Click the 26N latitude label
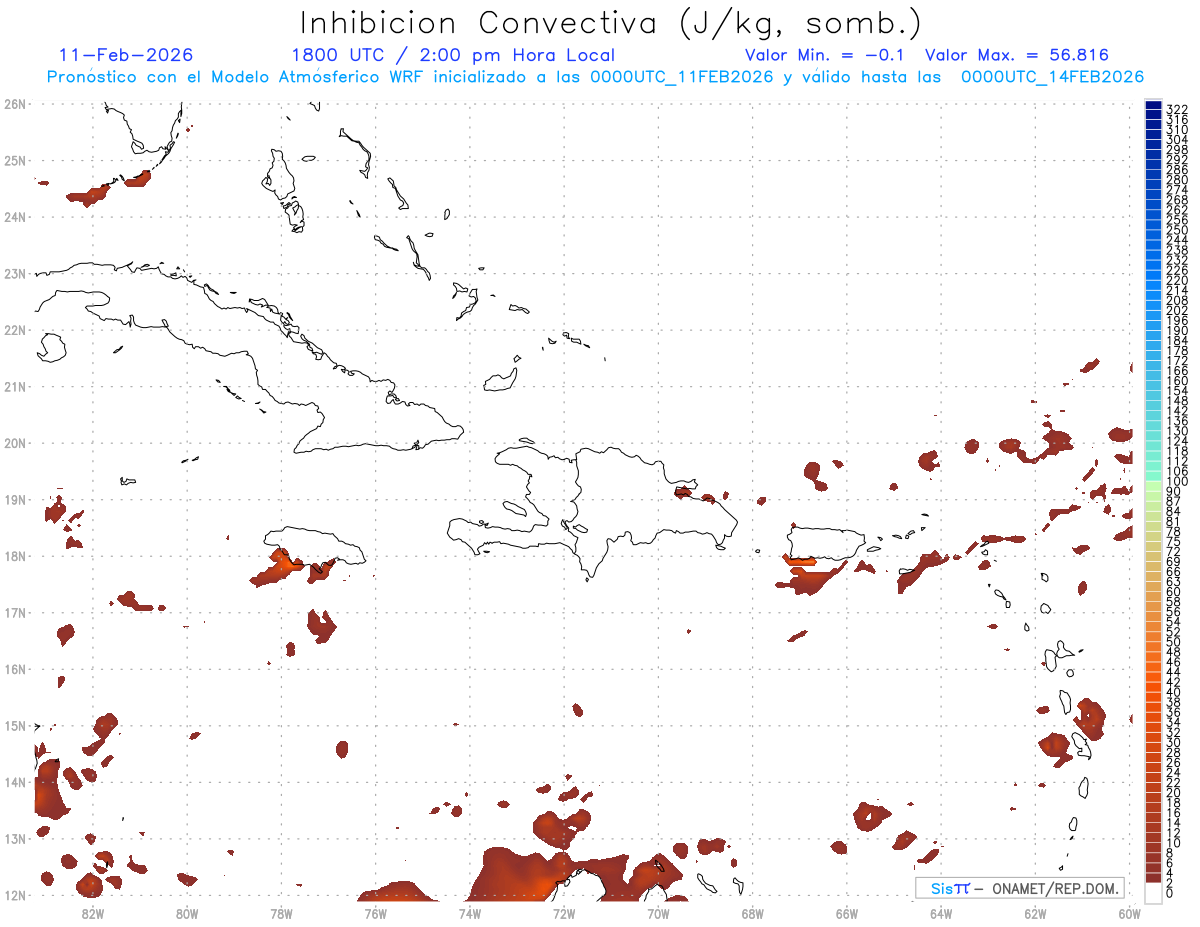 coord(14,104)
